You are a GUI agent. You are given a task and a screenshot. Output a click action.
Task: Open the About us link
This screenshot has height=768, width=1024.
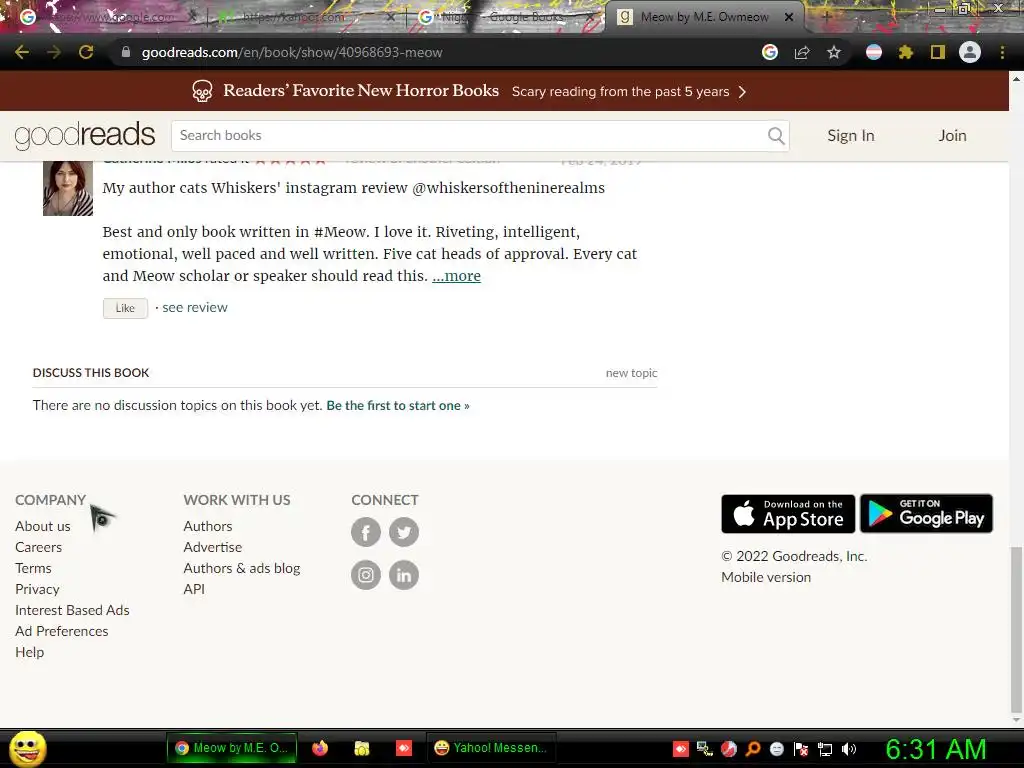click(x=42, y=526)
